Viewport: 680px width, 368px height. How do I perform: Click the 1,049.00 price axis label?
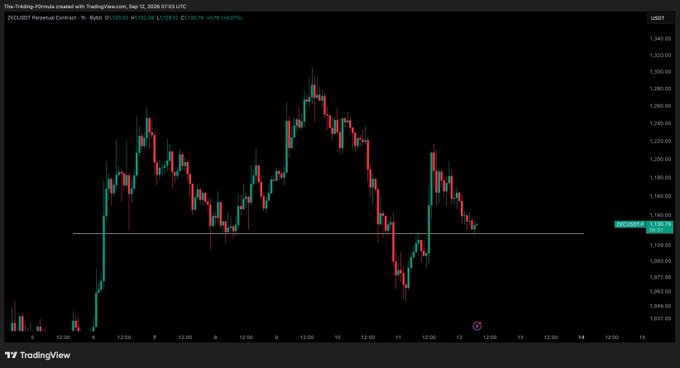[660, 306]
